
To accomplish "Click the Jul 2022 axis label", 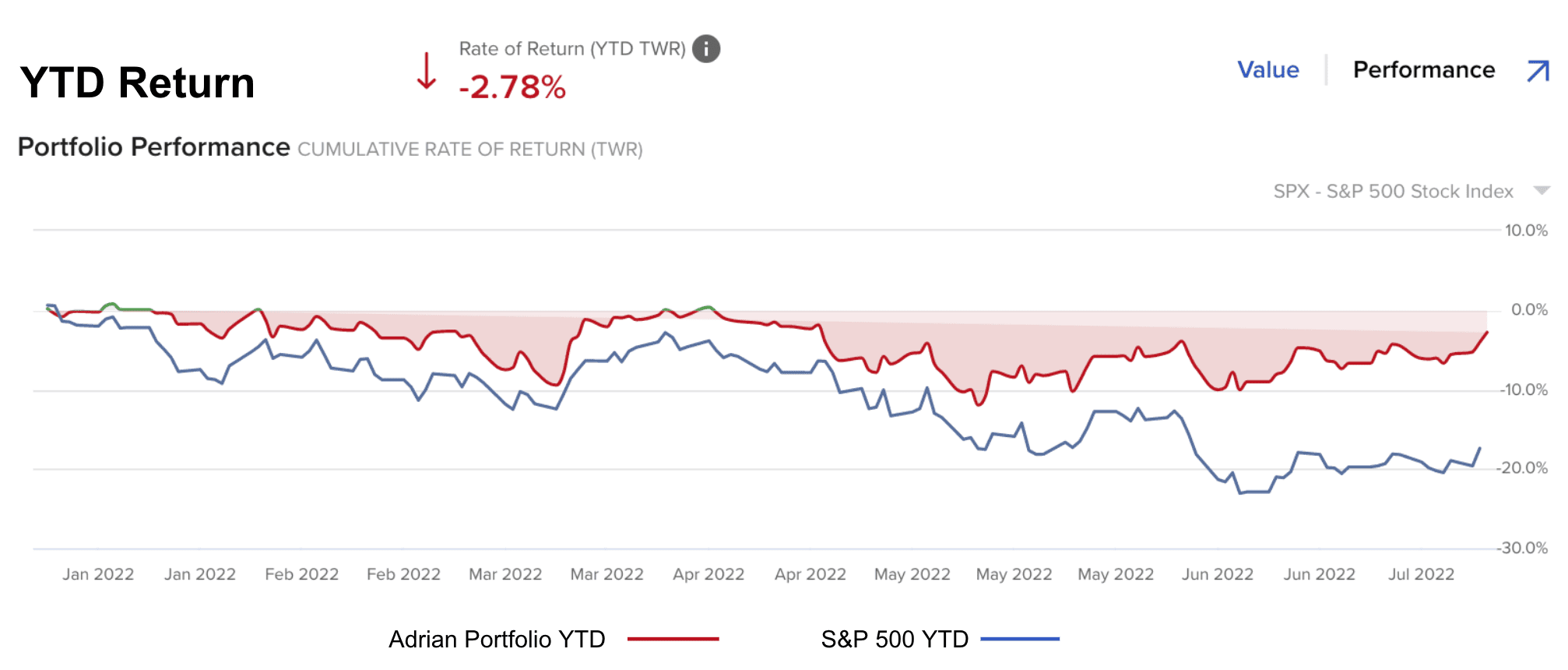I will 1421,574.
